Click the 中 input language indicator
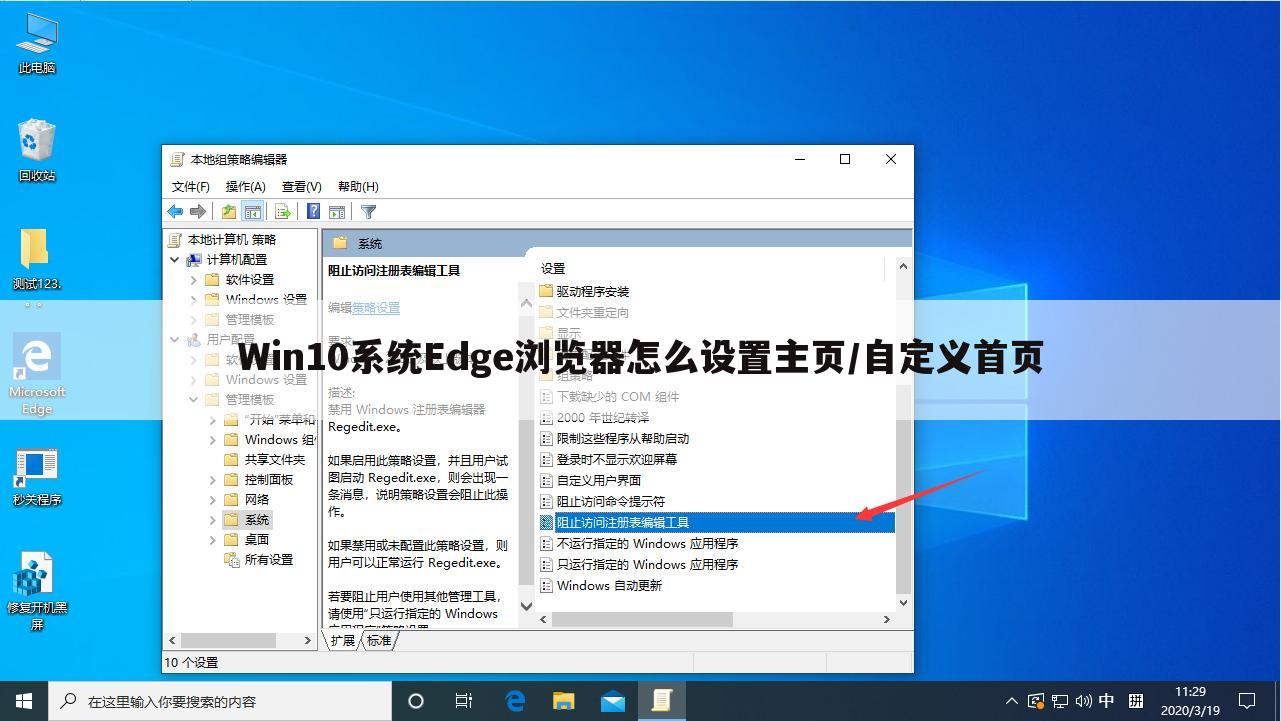The height and width of the screenshot is (721, 1281). tap(1107, 701)
